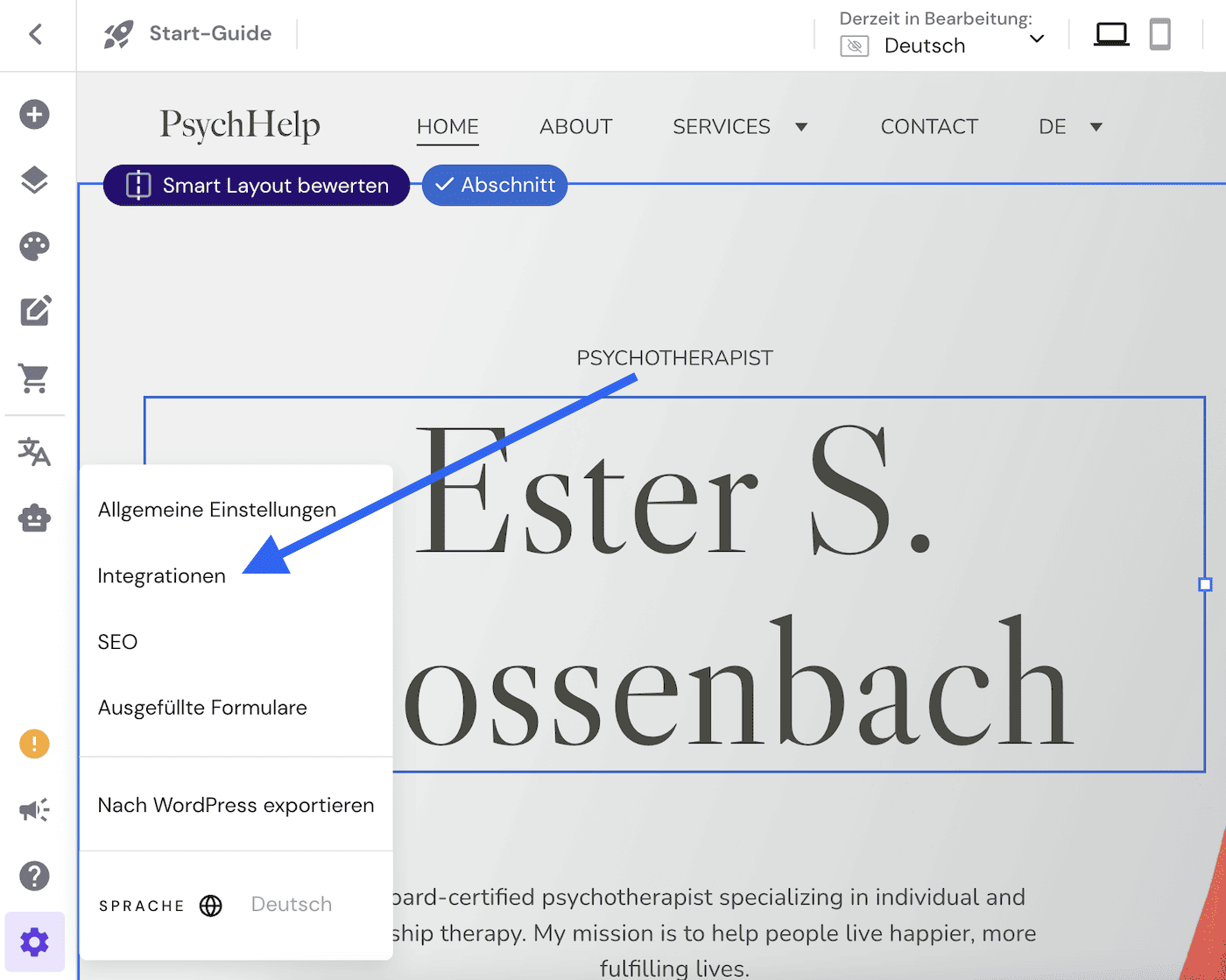
Task: Click the PsychHelp site logo
Action: (239, 125)
